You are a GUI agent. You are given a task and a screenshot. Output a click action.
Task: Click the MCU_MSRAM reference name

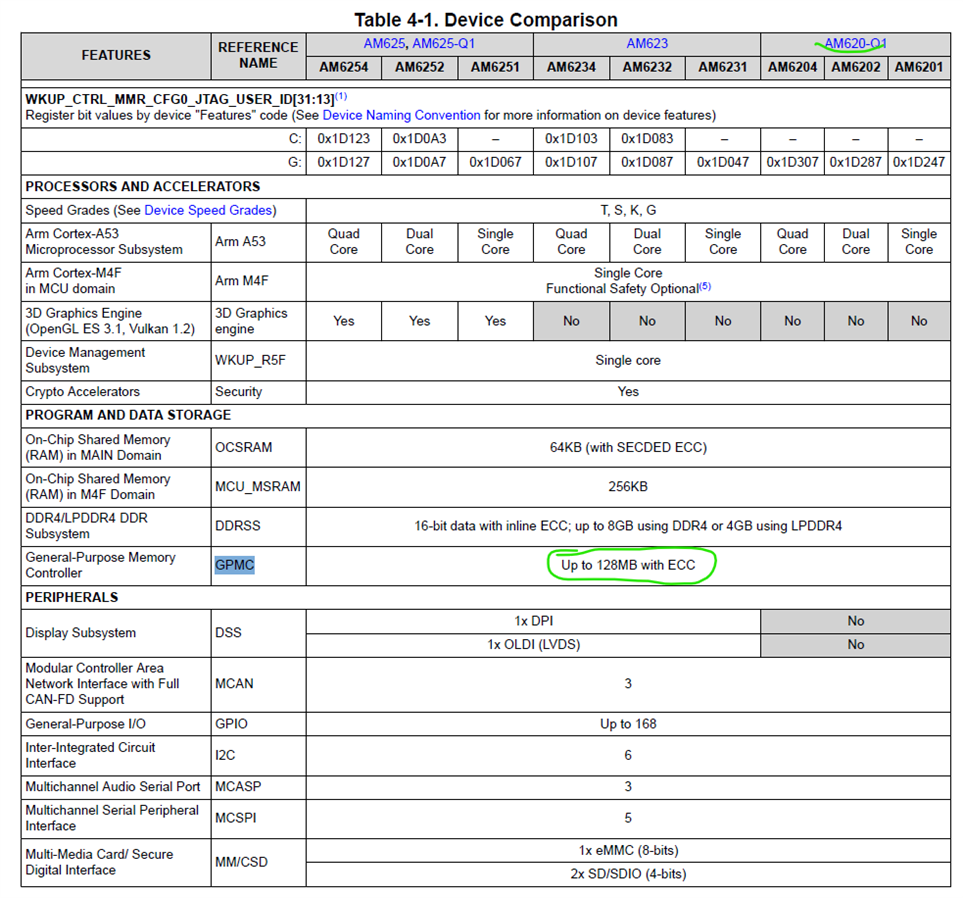(257, 486)
